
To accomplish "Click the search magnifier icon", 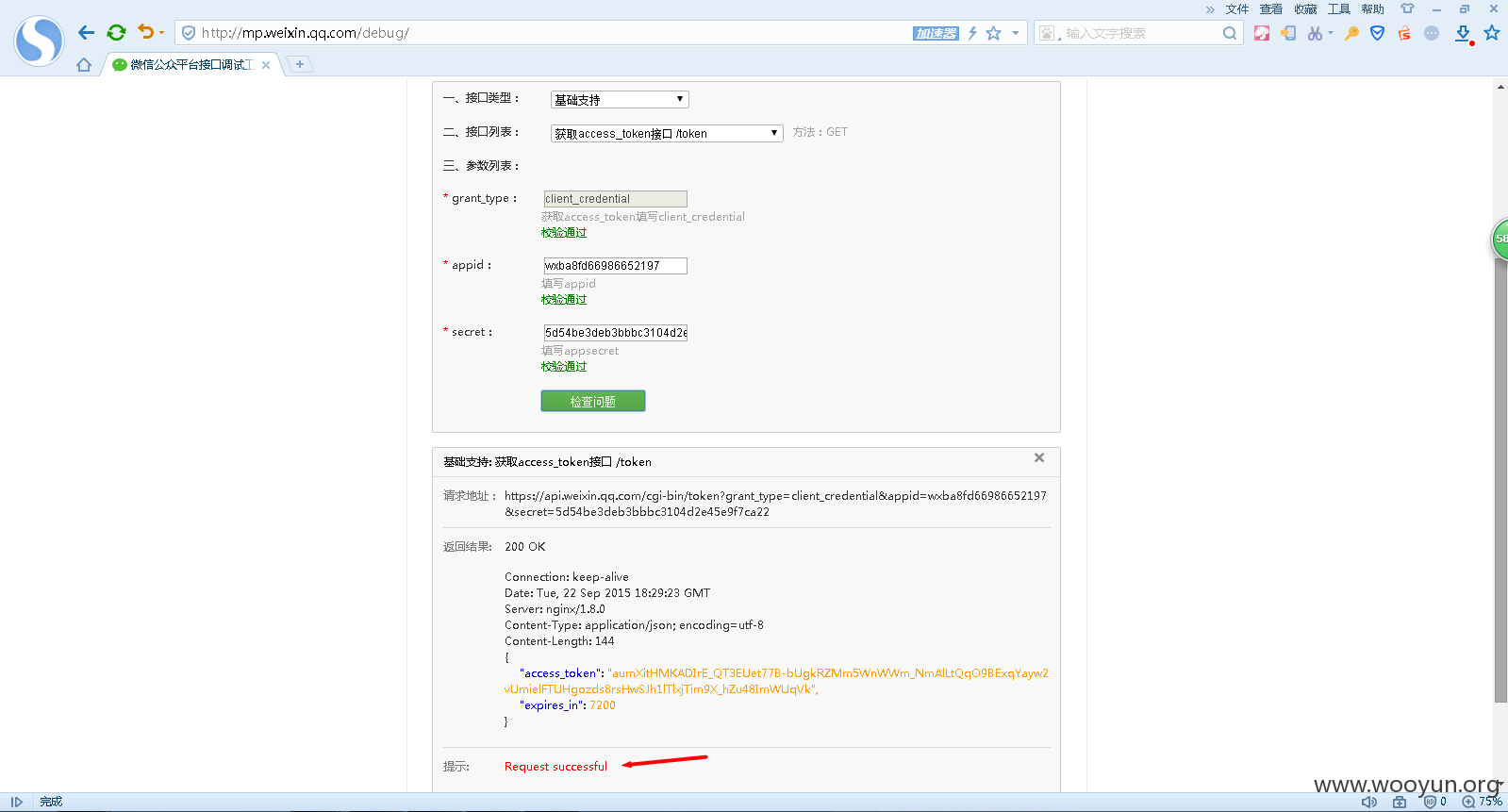I will tap(1229, 33).
